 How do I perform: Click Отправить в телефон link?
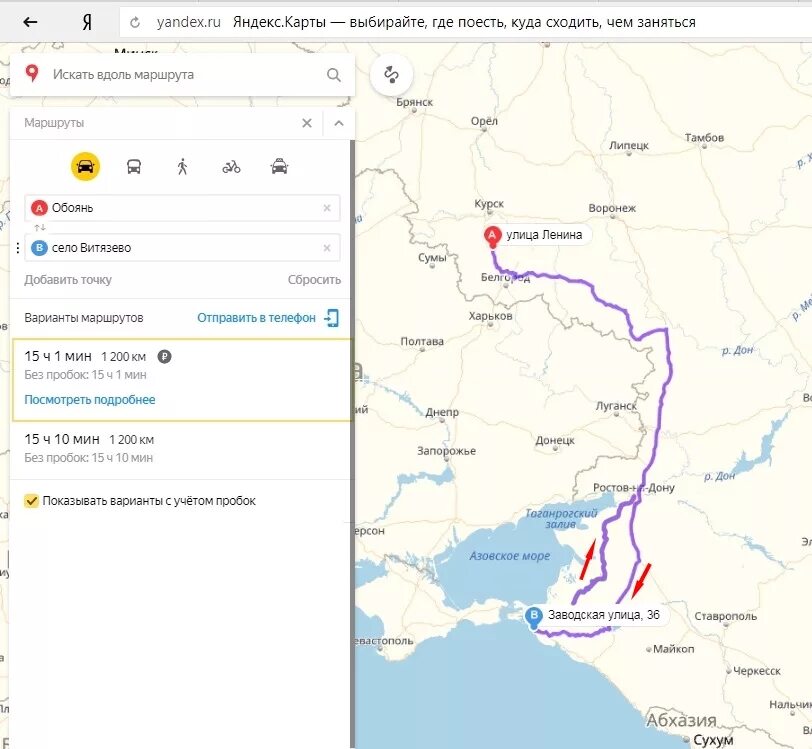click(256, 318)
